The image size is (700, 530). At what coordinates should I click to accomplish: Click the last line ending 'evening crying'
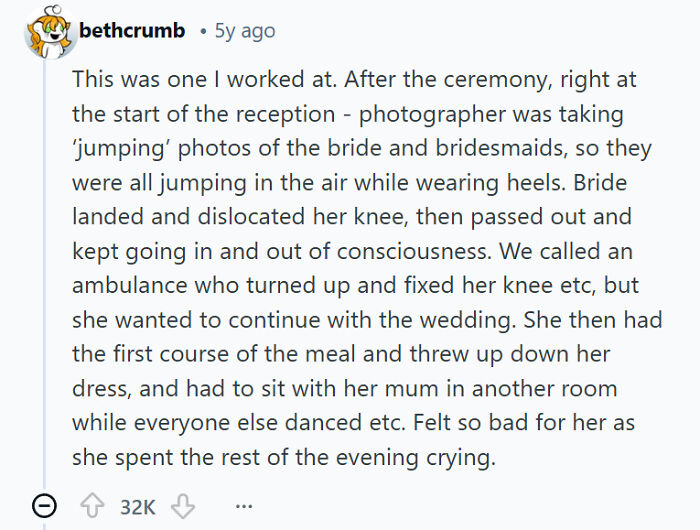point(283,456)
